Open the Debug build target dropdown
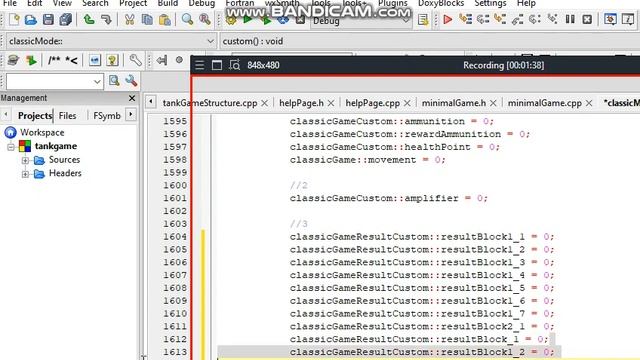This screenshot has height=360, width=640. pyautogui.click(x=361, y=20)
